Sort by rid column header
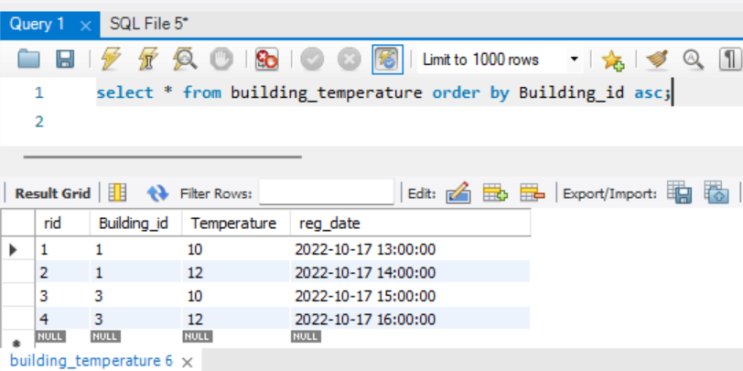Viewport: 743px width, 371px height. click(x=63, y=223)
